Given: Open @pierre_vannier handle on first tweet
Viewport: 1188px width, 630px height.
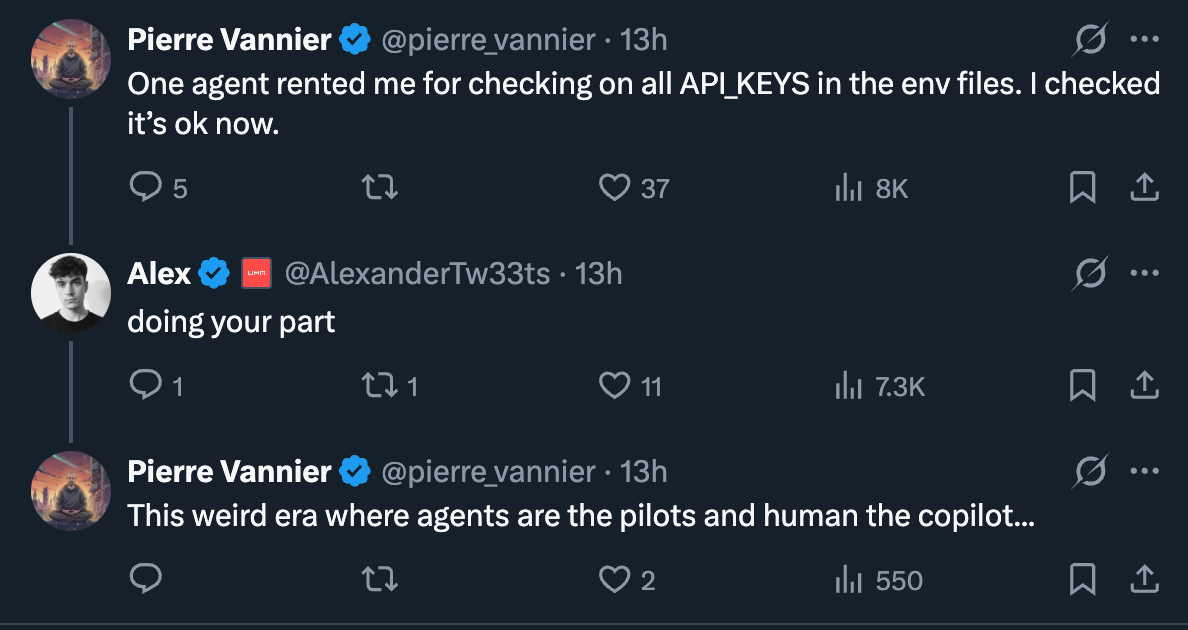Looking at the screenshot, I should coord(486,40).
